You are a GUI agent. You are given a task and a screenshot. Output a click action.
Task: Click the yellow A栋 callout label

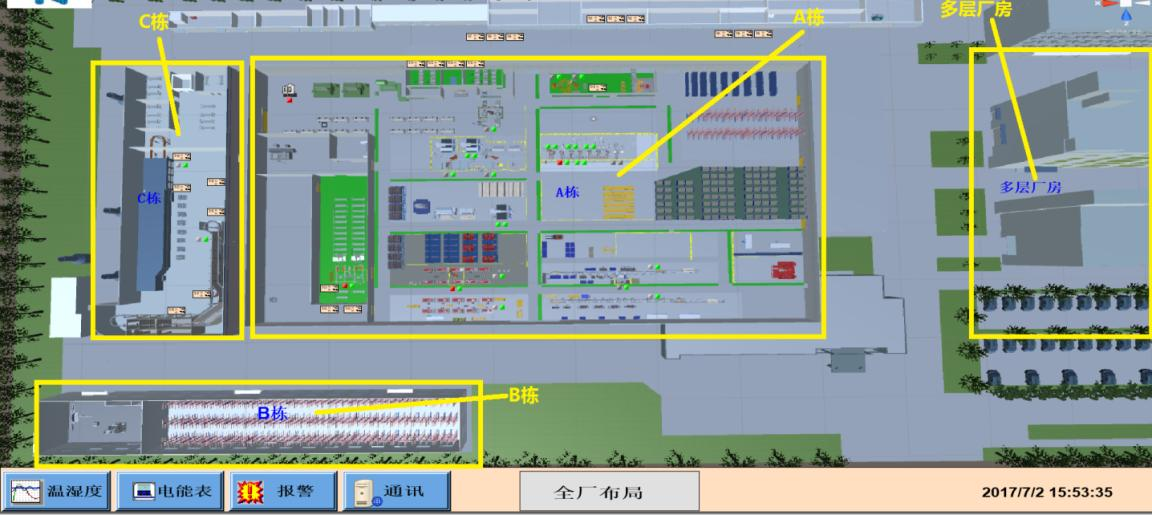810,16
